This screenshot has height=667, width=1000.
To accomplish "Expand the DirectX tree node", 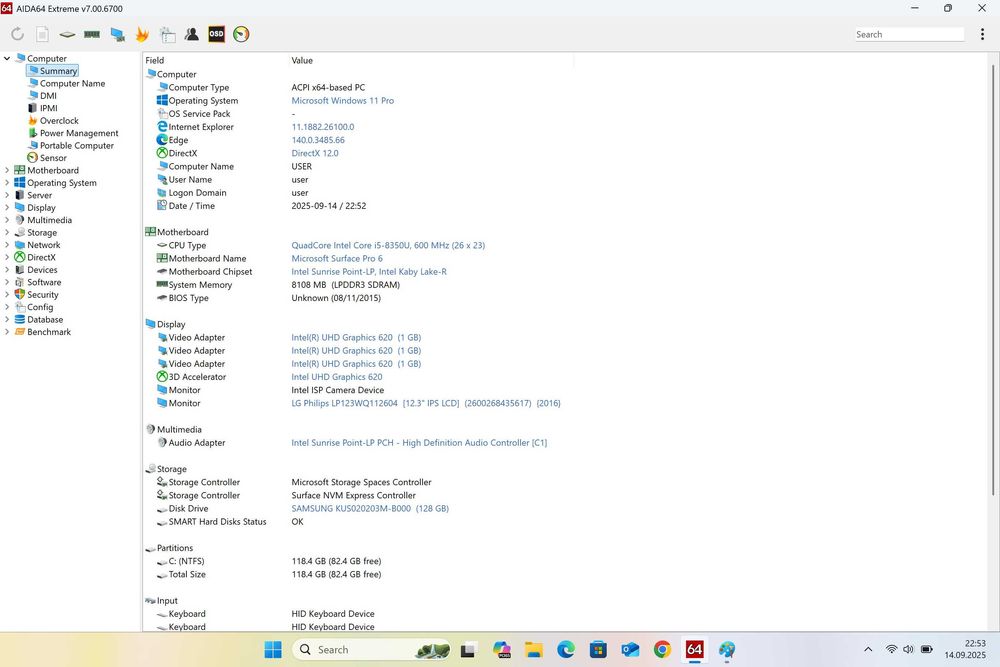I will pyautogui.click(x=7, y=258).
